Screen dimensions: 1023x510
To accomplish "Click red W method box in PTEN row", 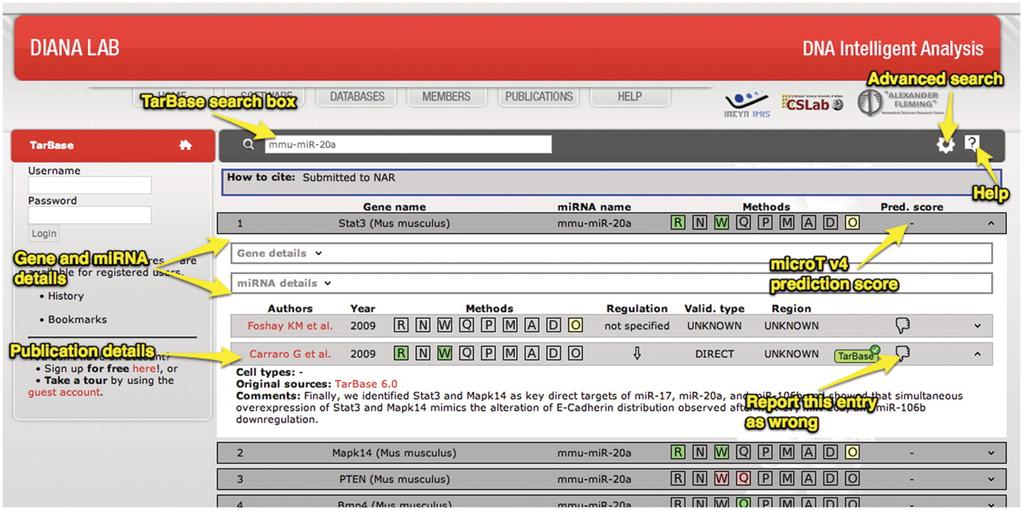I will [721, 479].
